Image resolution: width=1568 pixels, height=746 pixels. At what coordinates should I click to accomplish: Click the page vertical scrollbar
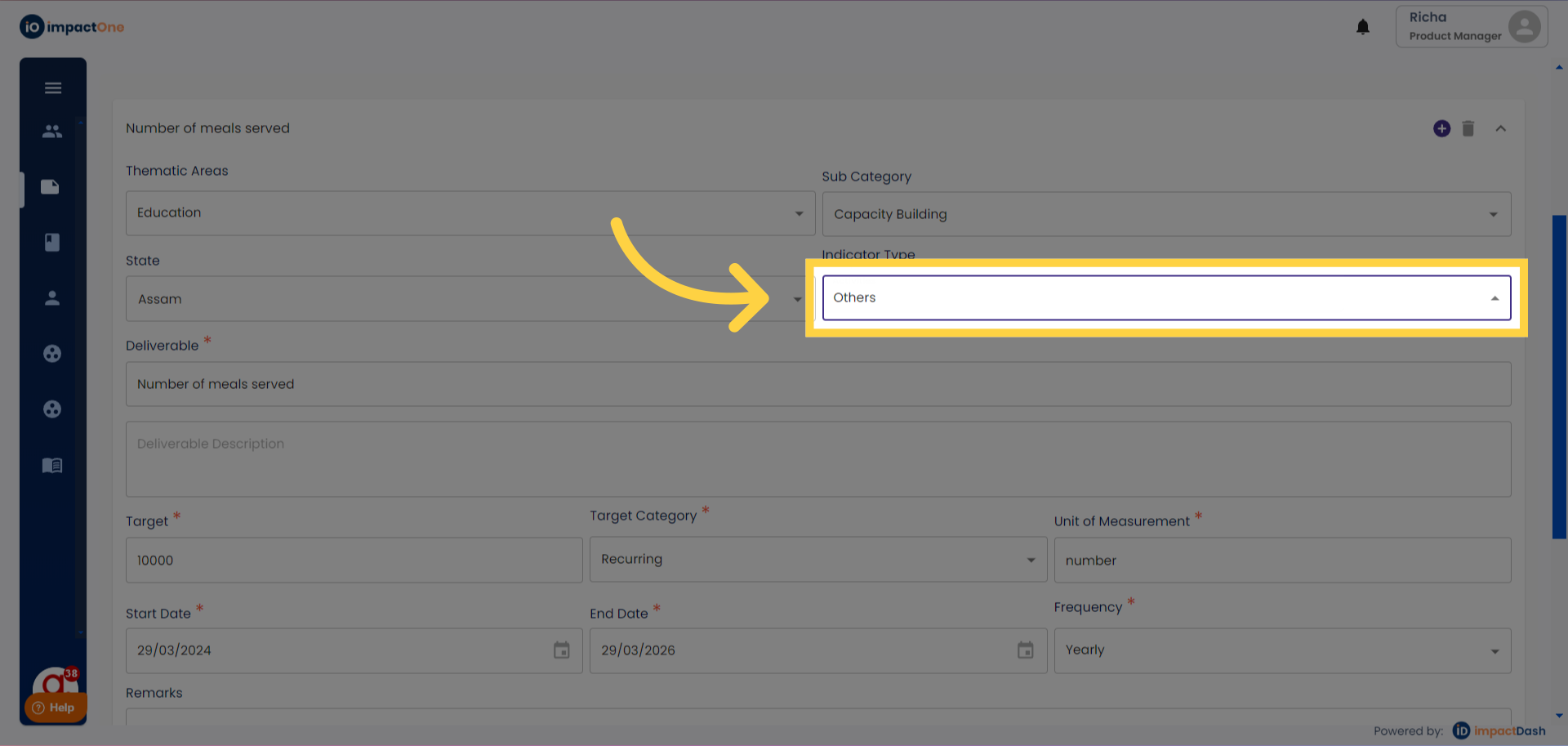pyautogui.click(x=1559, y=377)
